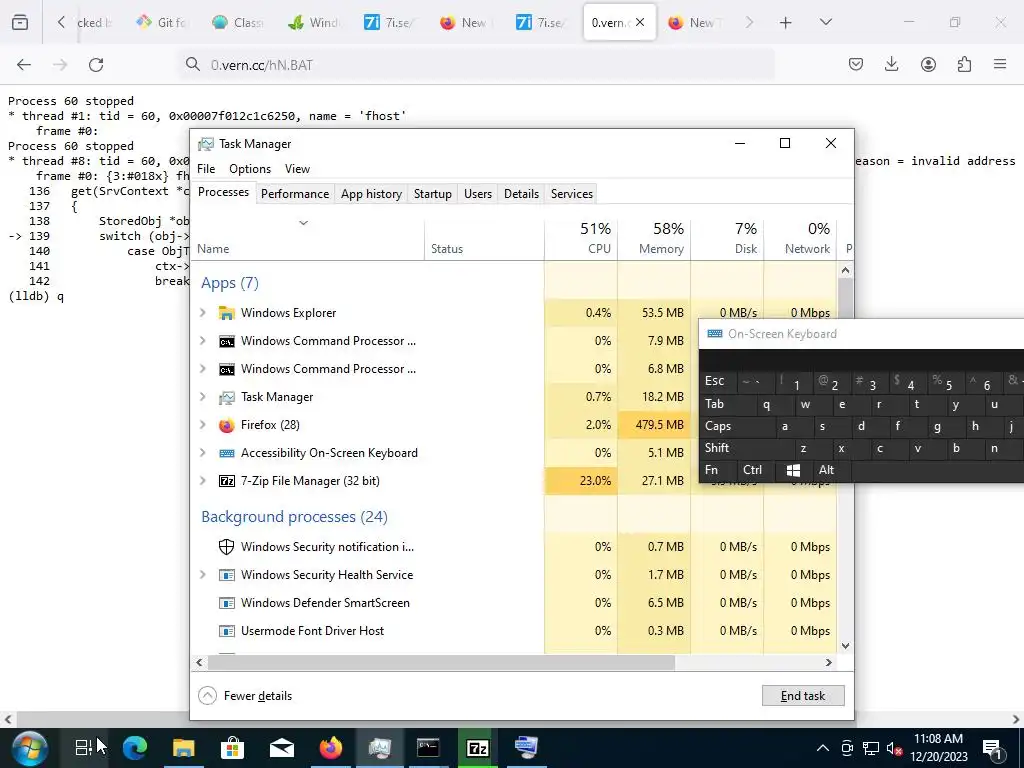Viewport: 1024px width, 768px height.
Task: Click Task Manager horizontal scrollbar thumb
Action: (441, 662)
